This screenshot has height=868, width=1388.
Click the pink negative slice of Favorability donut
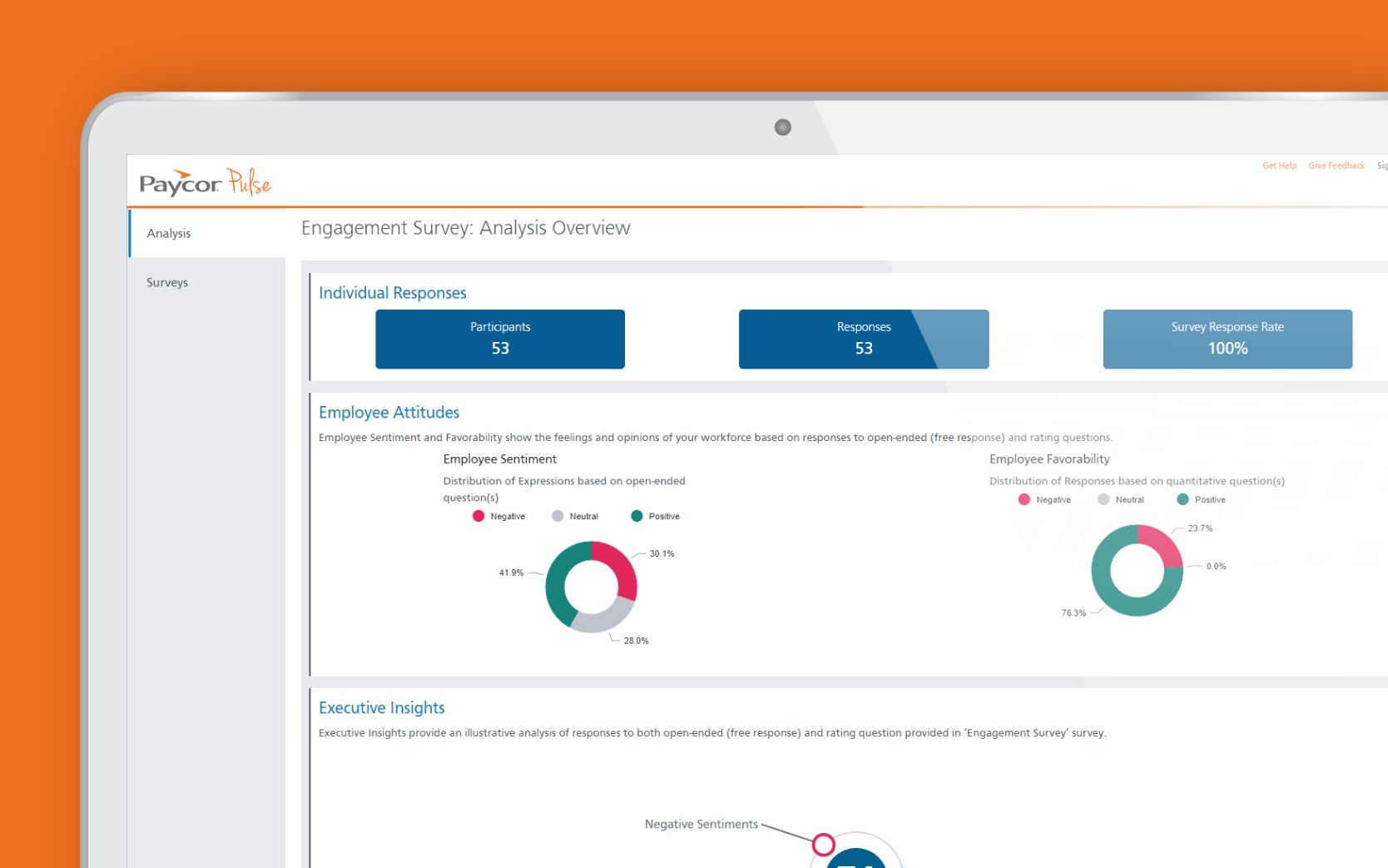pyautogui.click(x=1163, y=544)
